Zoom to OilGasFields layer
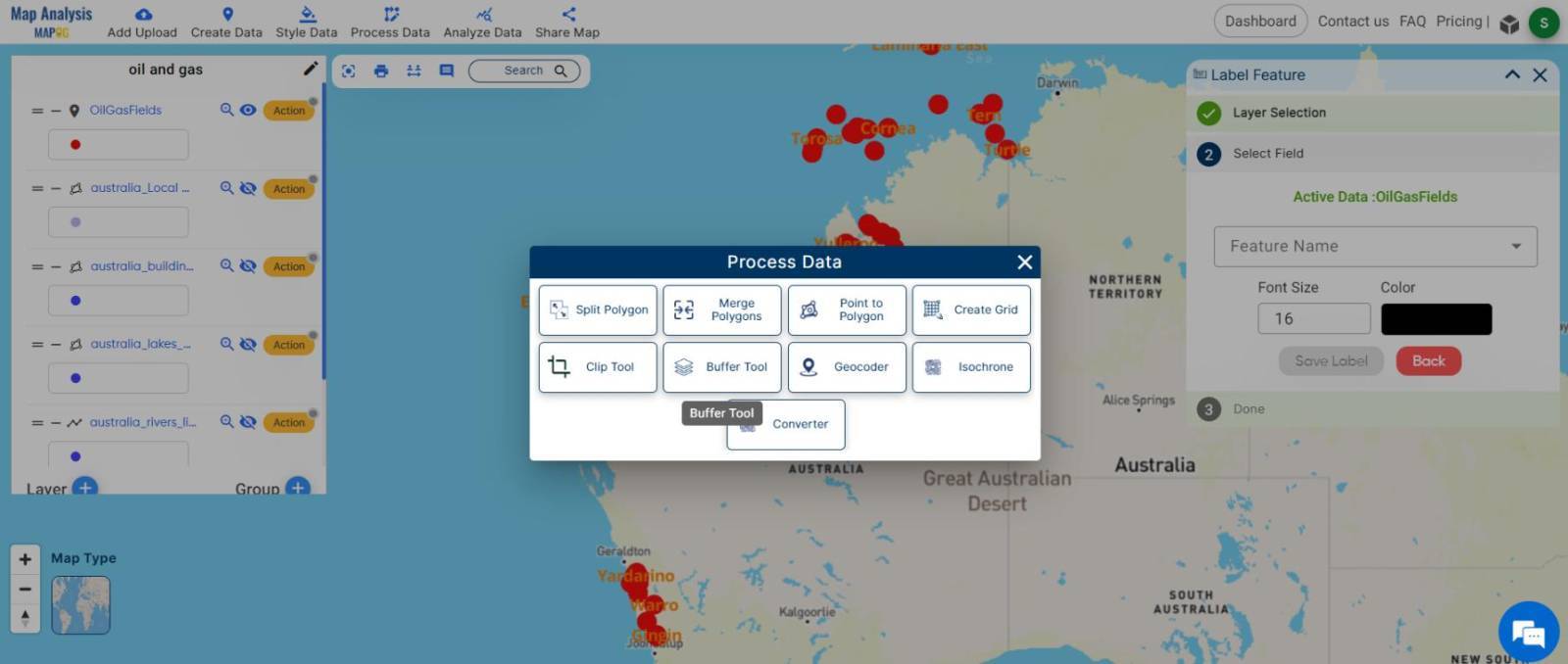1568x664 pixels. pos(226,110)
